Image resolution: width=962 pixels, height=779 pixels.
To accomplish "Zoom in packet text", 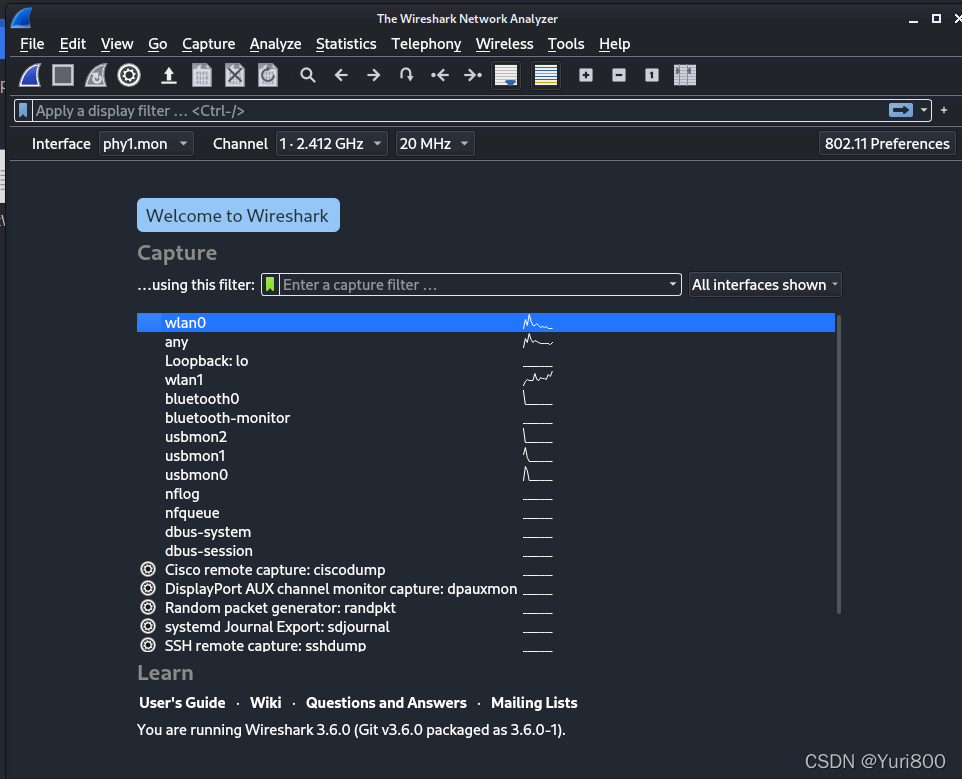I will point(586,75).
